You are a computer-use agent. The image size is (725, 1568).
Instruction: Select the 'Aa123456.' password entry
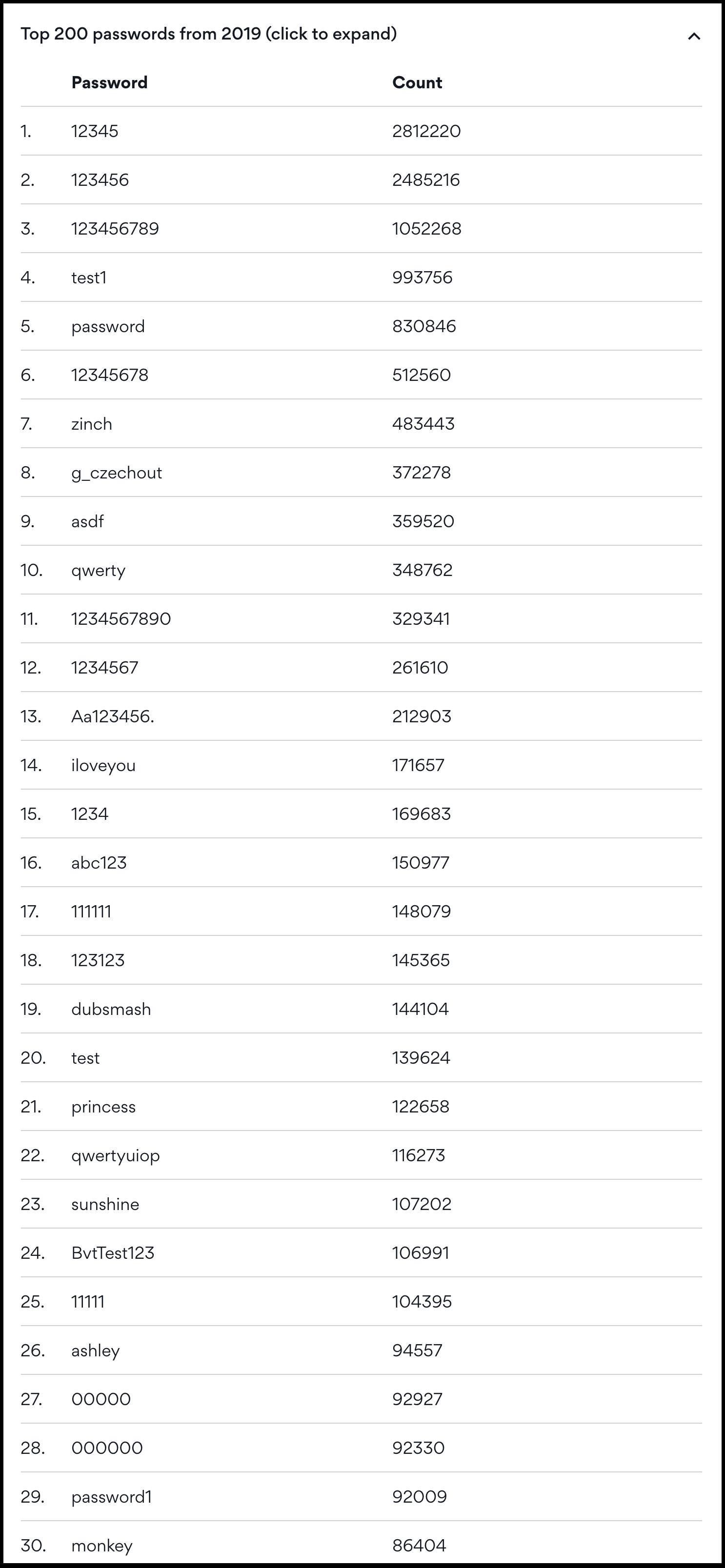click(x=113, y=716)
